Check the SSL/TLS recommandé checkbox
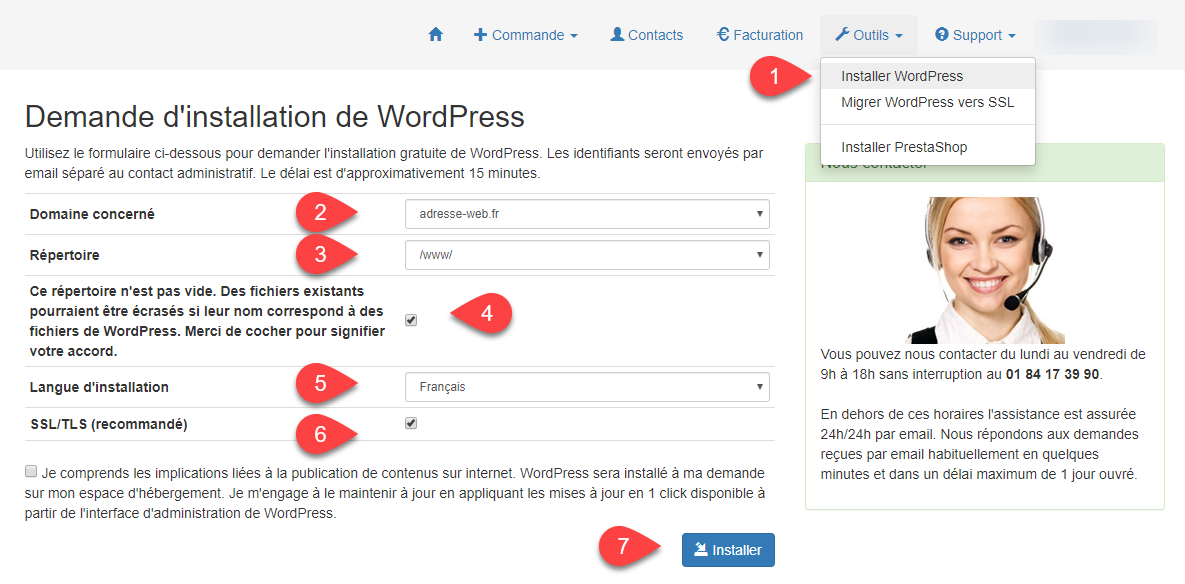 tap(410, 423)
